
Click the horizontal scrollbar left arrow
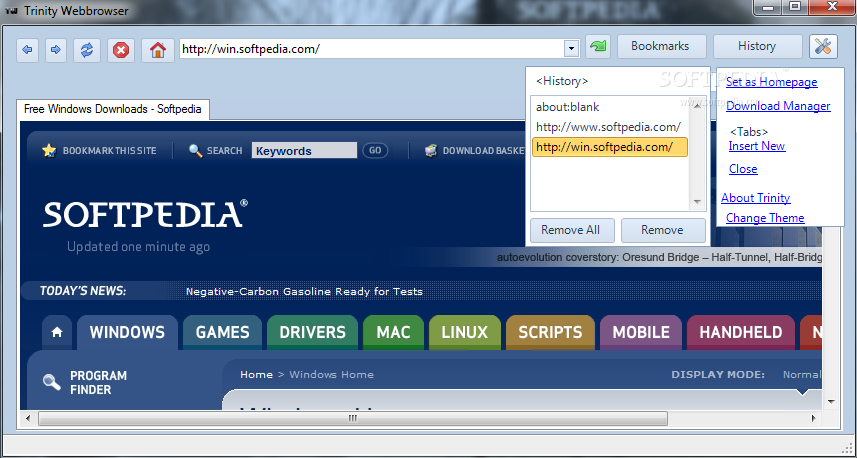point(28,419)
